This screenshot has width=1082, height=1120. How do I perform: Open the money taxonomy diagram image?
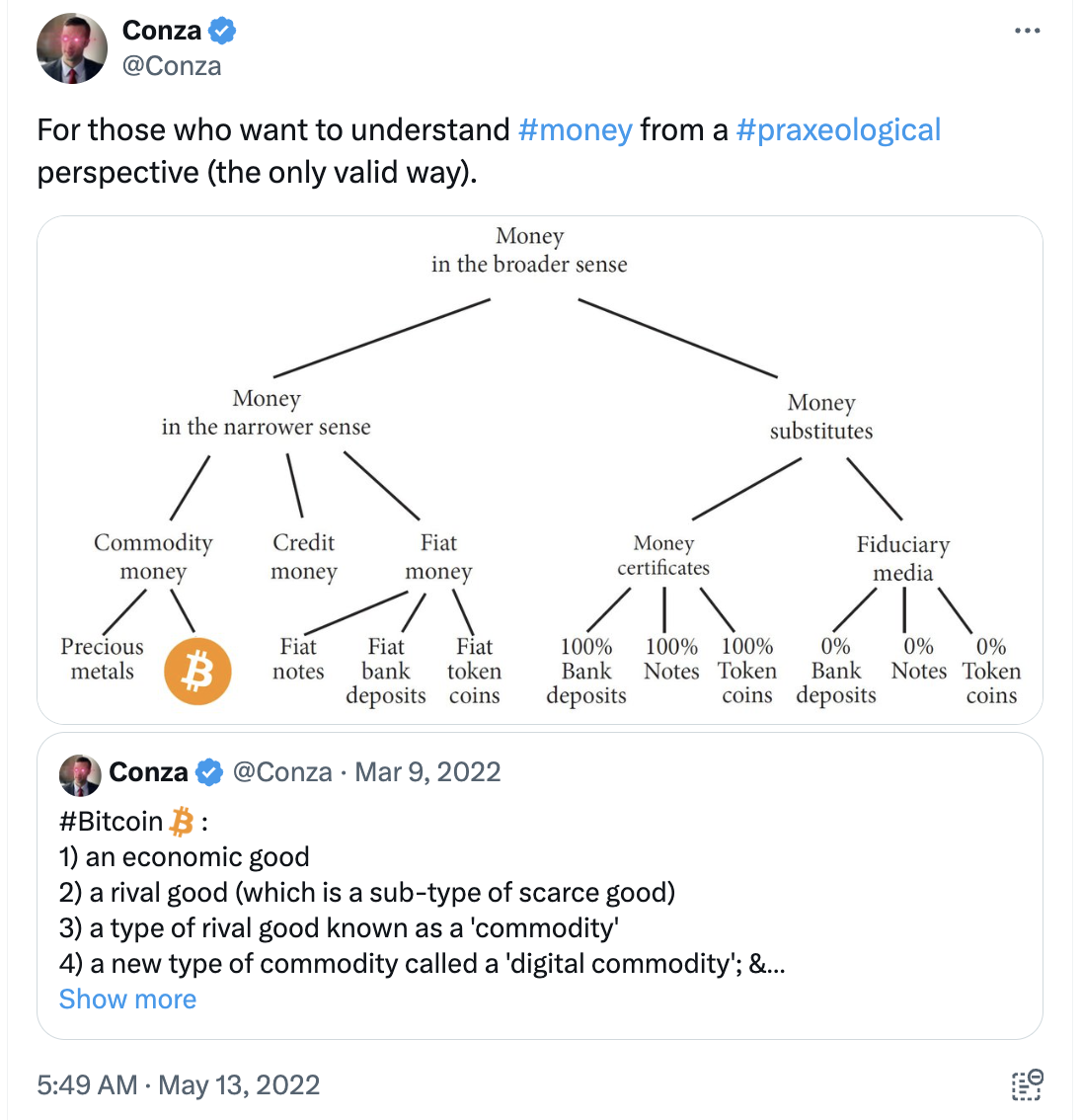point(540,470)
